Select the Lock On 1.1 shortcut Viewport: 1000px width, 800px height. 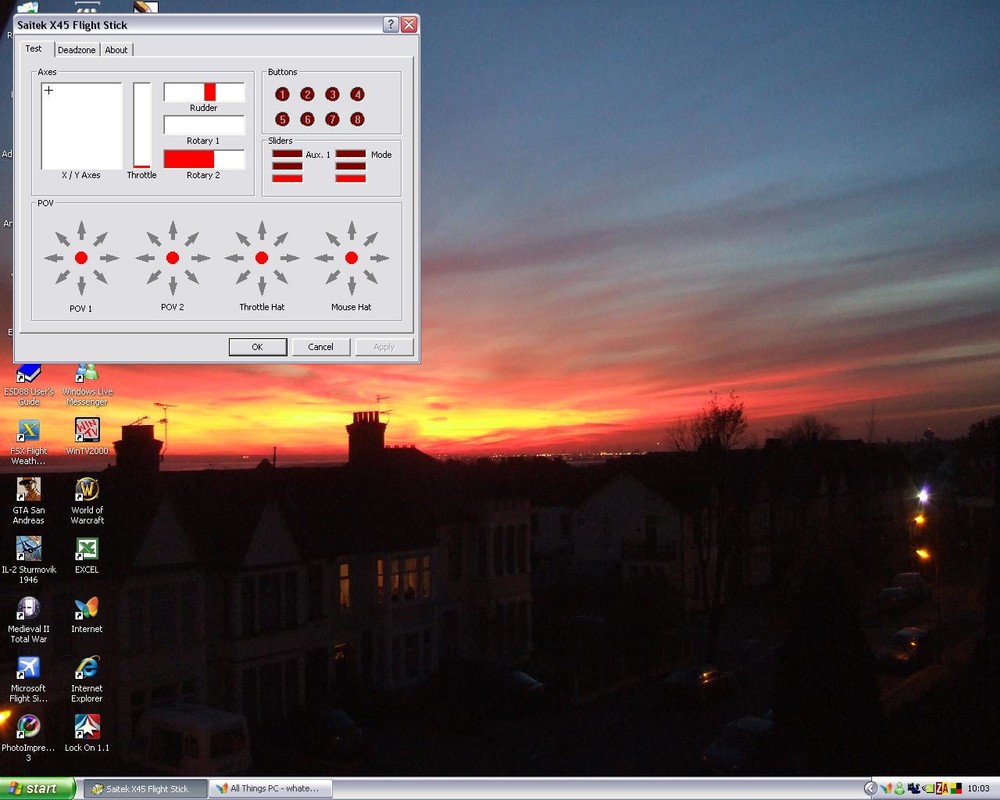tap(87, 733)
